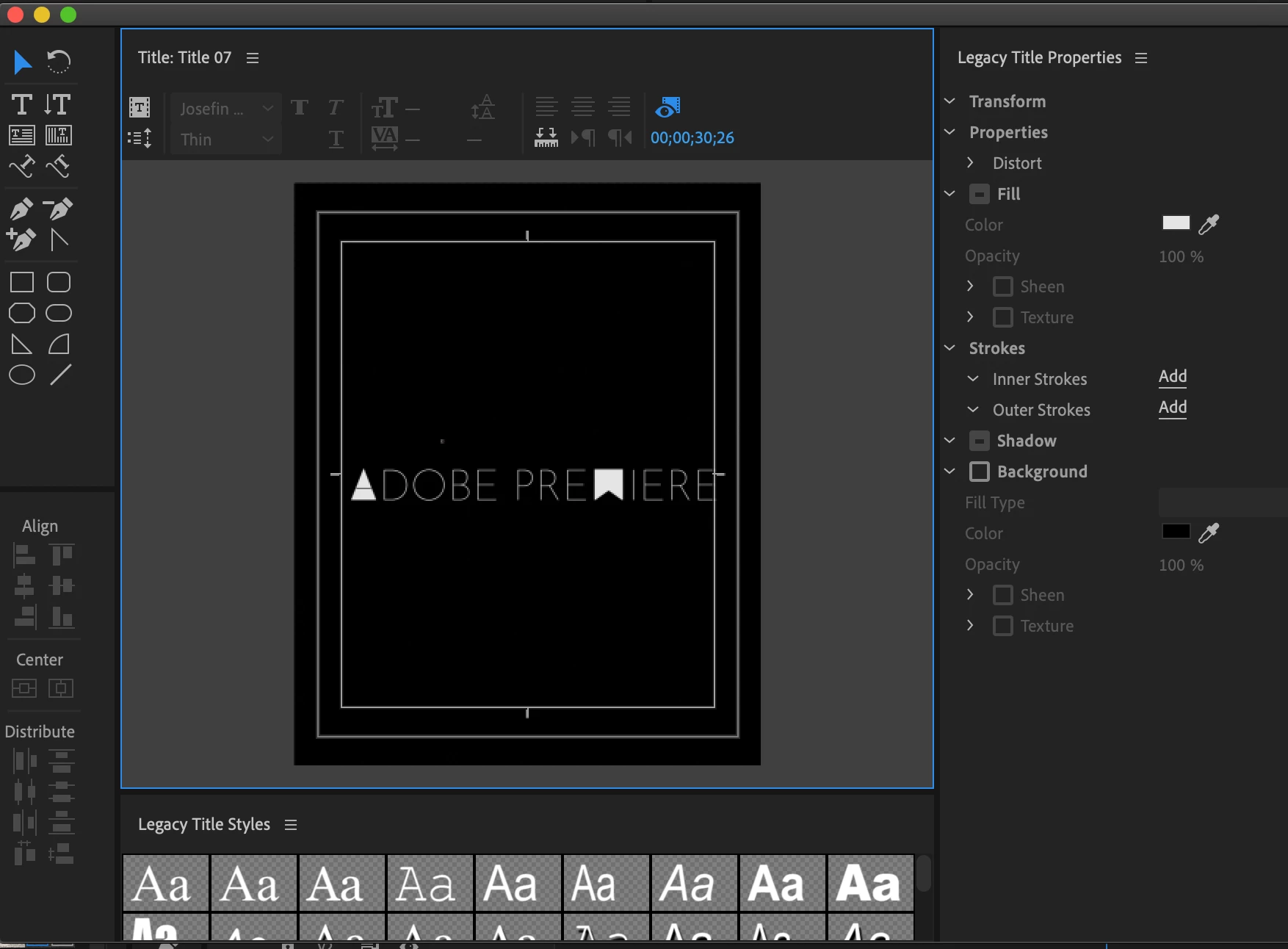This screenshot has width=1288, height=949.
Task: Set the Background Opacity 100 % value
Action: click(1181, 565)
